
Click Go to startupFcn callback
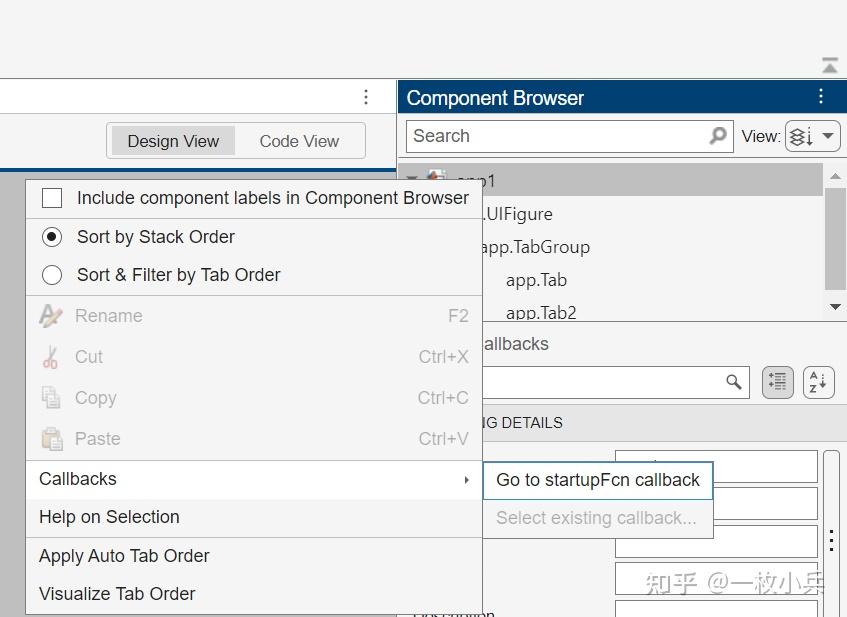pos(597,480)
